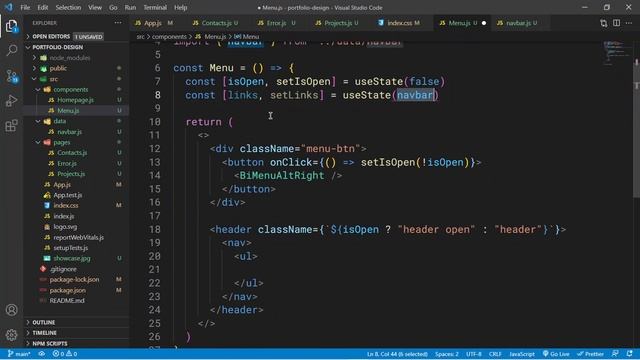Switch to the Contacts.js editor tab

(216, 23)
